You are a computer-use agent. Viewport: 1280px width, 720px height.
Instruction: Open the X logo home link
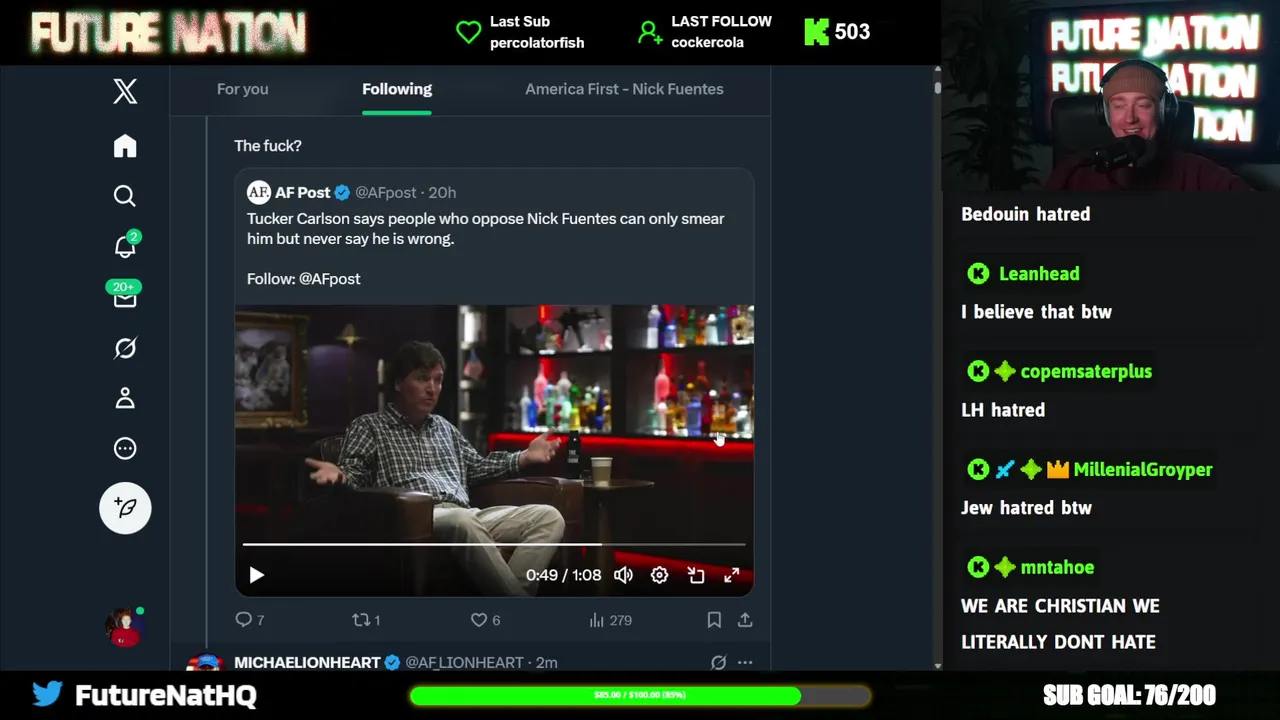pyautogui.click(x=125, y=92)
